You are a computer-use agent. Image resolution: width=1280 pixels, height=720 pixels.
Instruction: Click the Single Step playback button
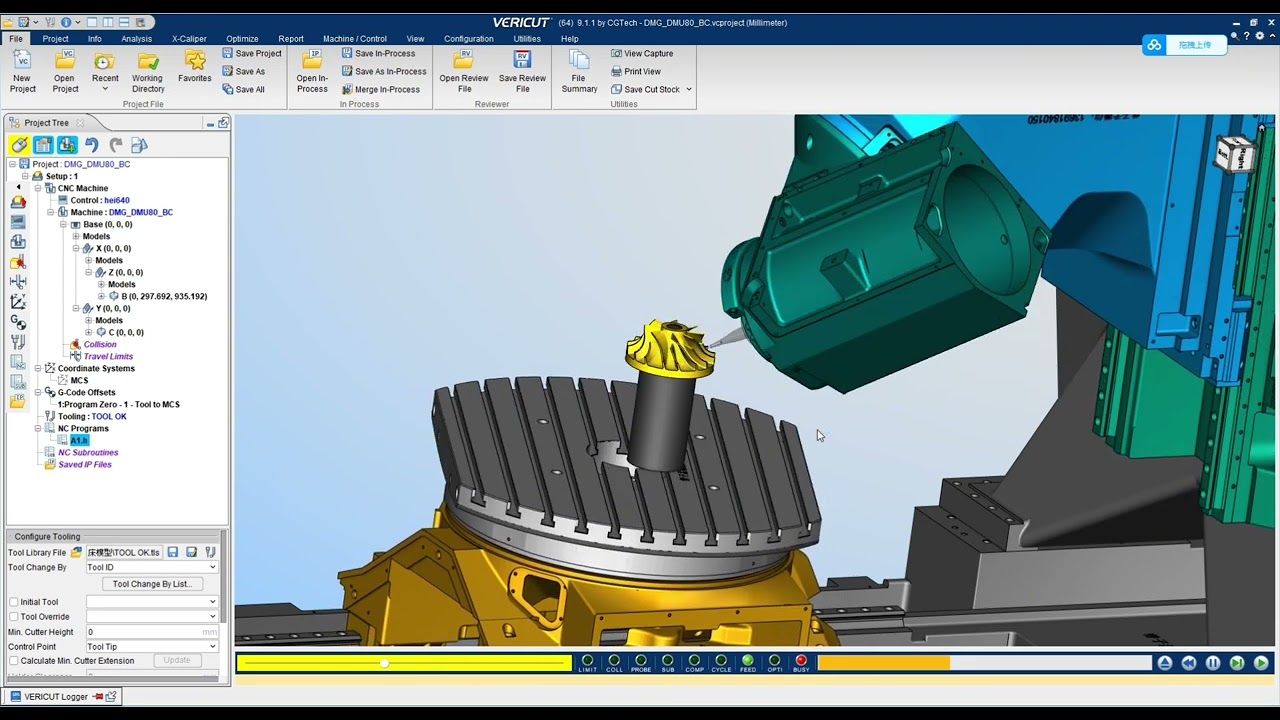pos(1237,663)
